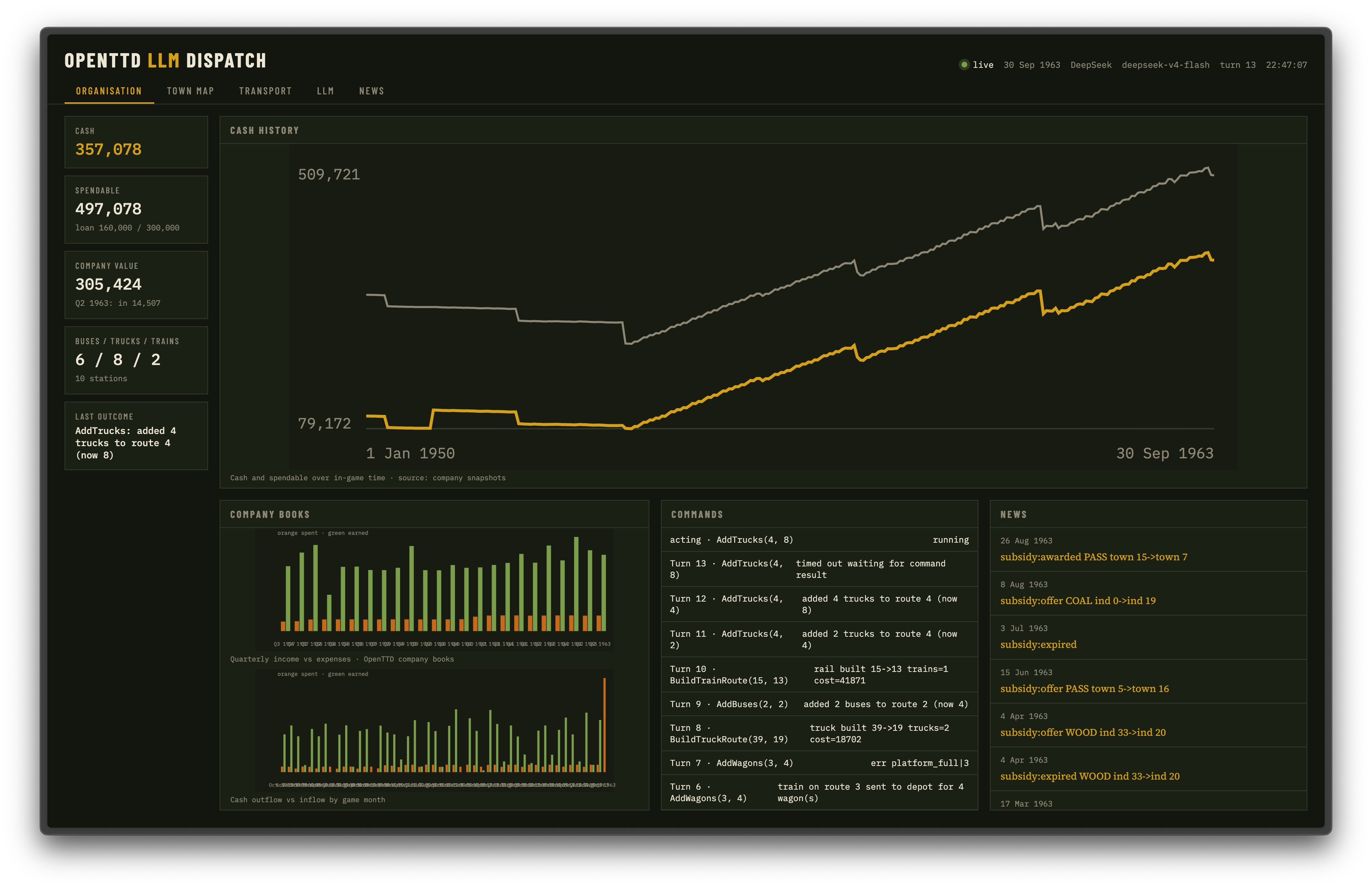Select the Turn 8 BuildTruckRoute row

(819, 733)
